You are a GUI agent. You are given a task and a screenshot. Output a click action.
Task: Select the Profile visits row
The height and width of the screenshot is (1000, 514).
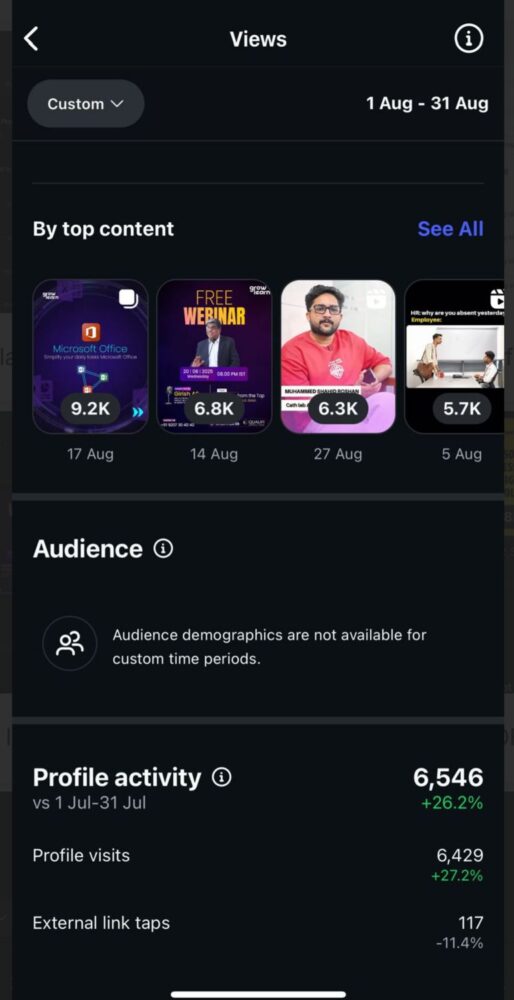[258, 864]
